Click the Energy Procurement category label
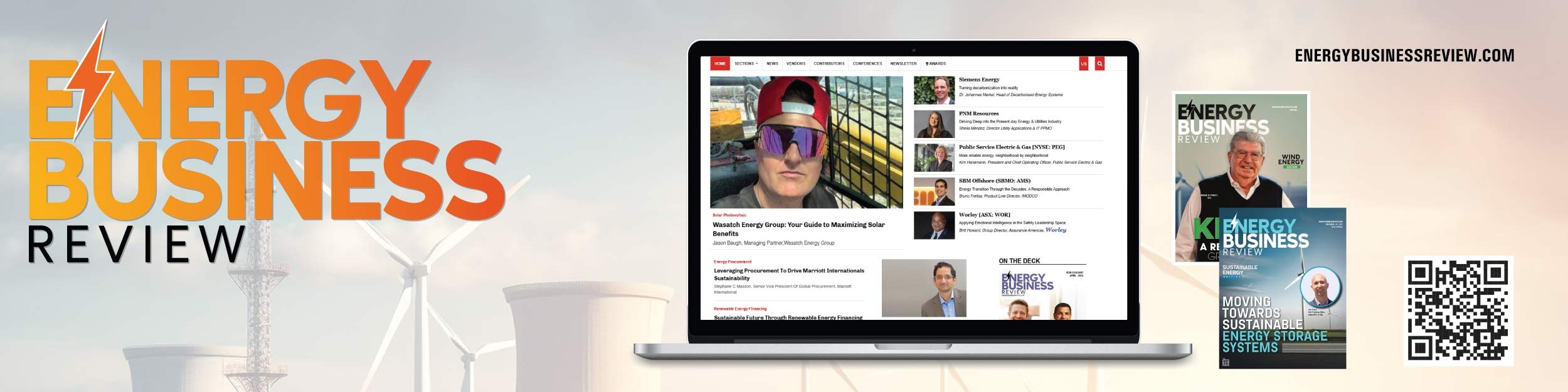The image size is (1568, 392). [733, 262]
